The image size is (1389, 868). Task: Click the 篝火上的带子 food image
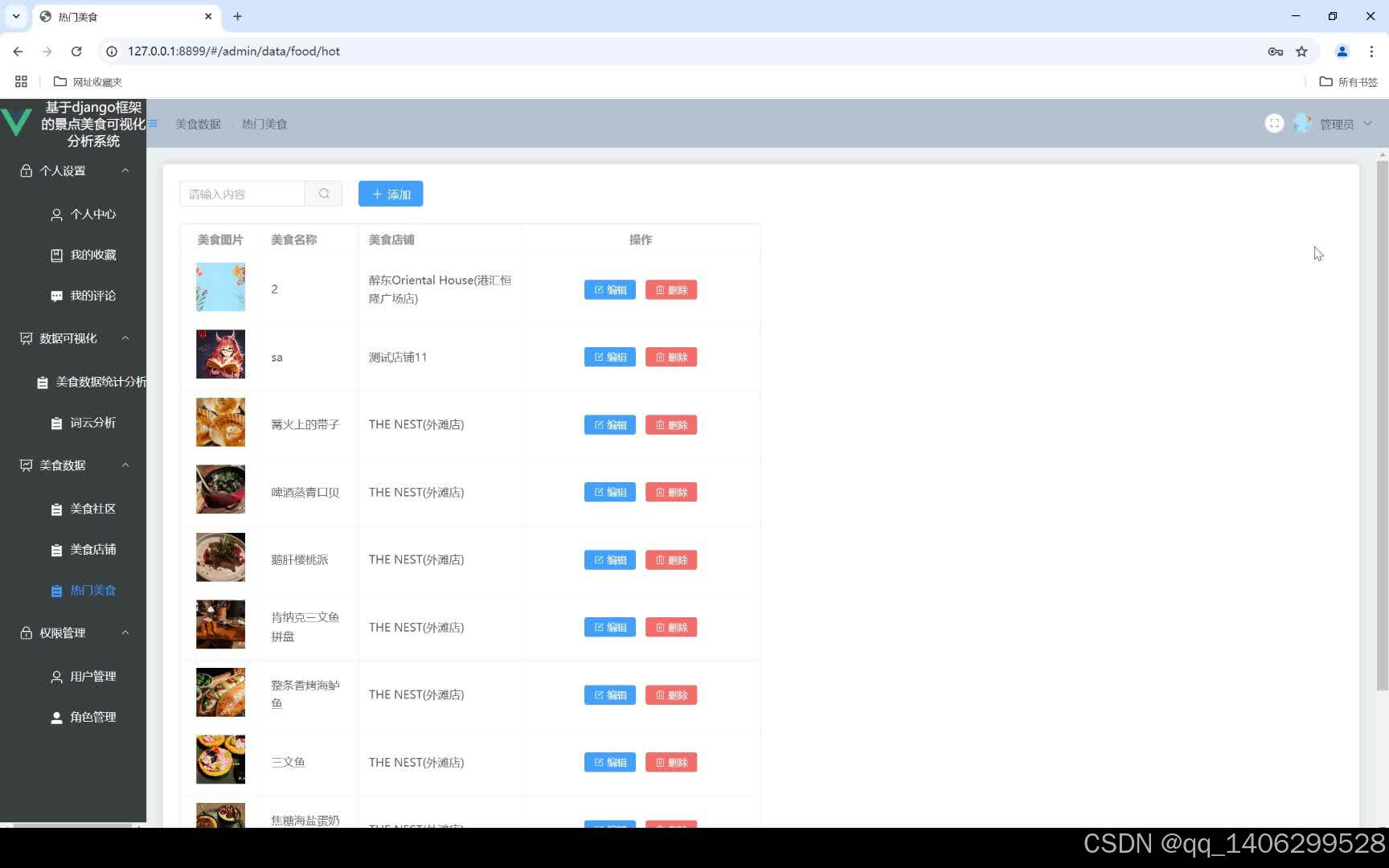tap(220, 422)
